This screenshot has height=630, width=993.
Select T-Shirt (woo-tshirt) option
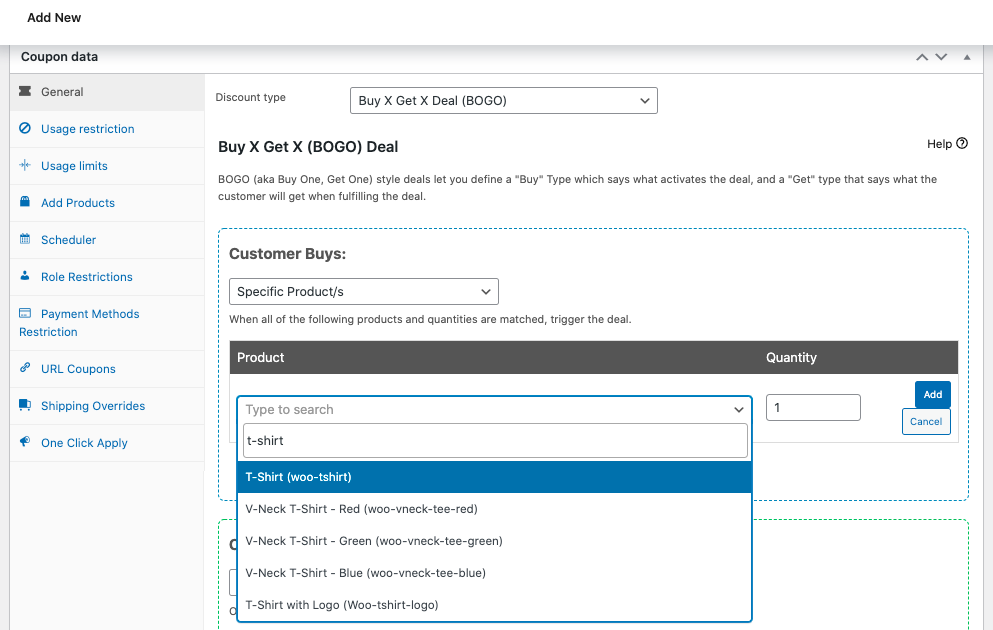[x=494, y=477]
